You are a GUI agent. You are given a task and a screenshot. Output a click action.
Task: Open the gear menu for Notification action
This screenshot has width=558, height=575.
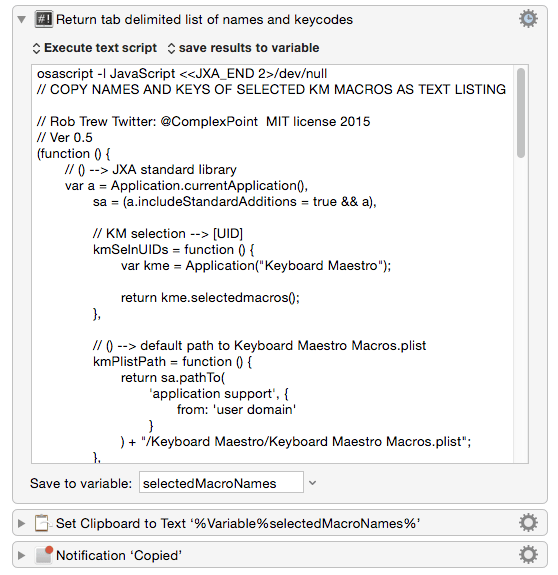click(x=528, y=554)
